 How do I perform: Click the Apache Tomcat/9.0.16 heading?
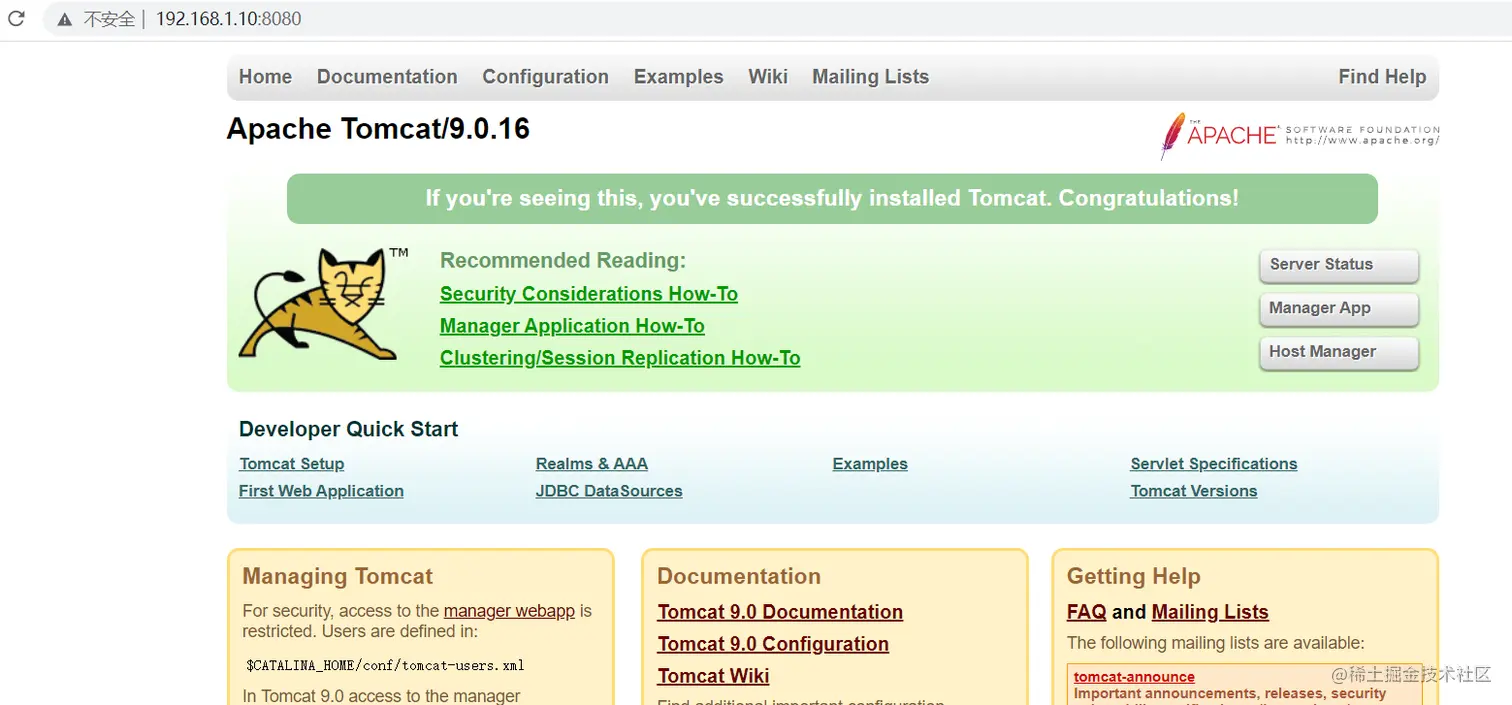(378, 129)
